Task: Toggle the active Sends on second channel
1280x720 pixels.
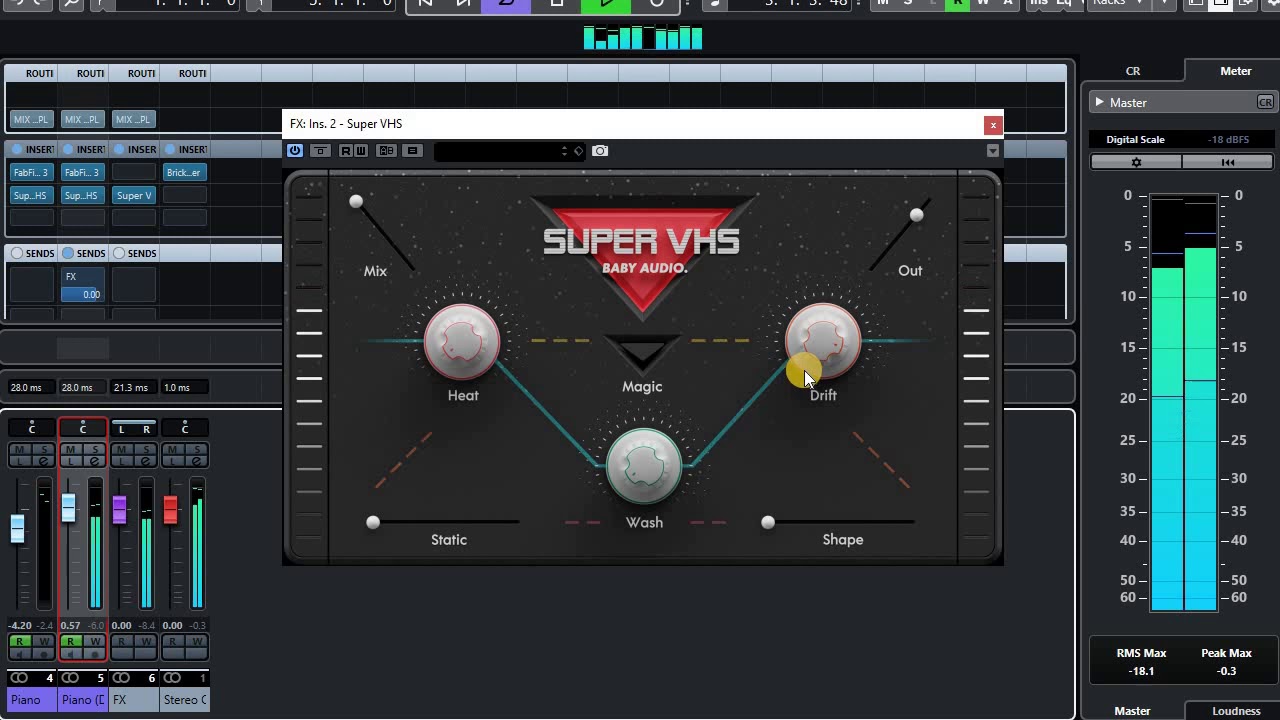Action: [68, 253]
